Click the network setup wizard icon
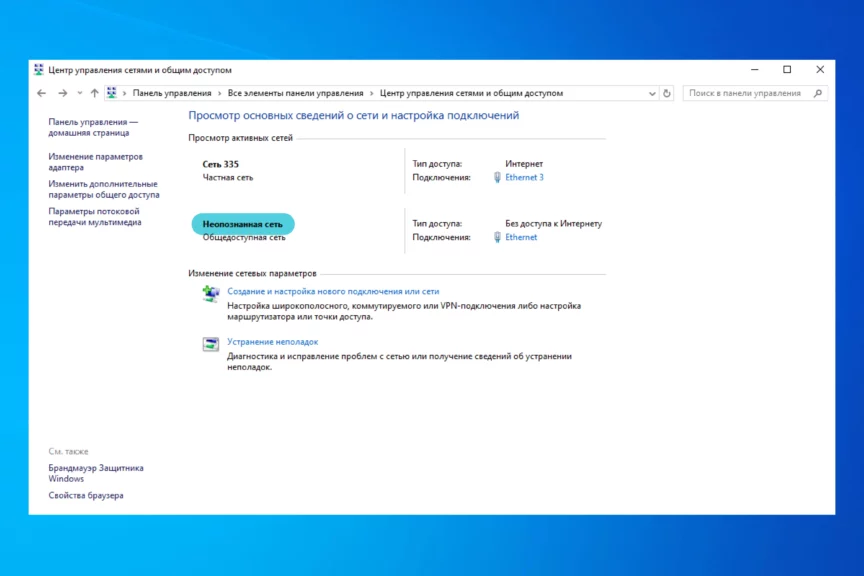 [x=210, y=293]
